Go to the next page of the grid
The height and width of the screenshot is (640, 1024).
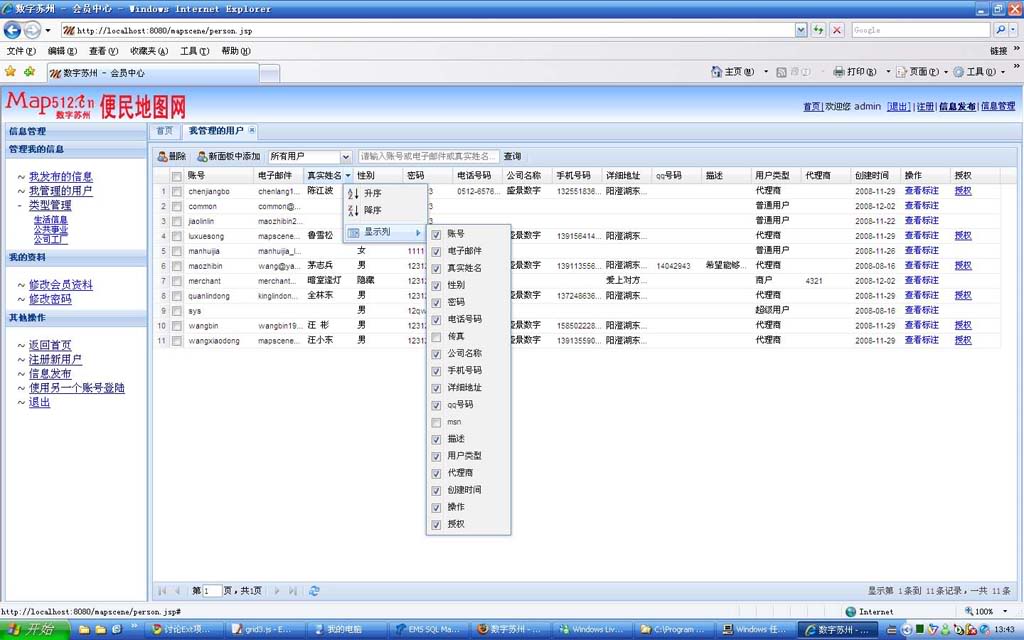click(277, 590)
